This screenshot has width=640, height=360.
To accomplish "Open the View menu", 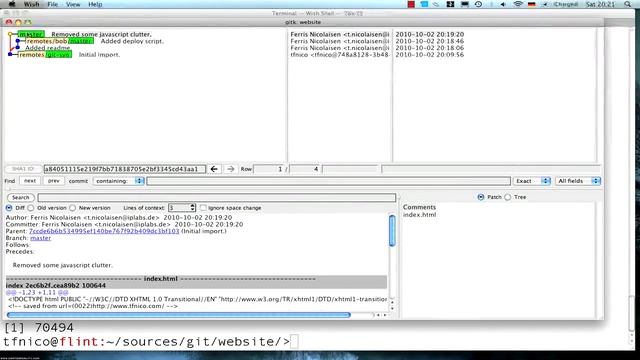I will [x=73, y=4].
